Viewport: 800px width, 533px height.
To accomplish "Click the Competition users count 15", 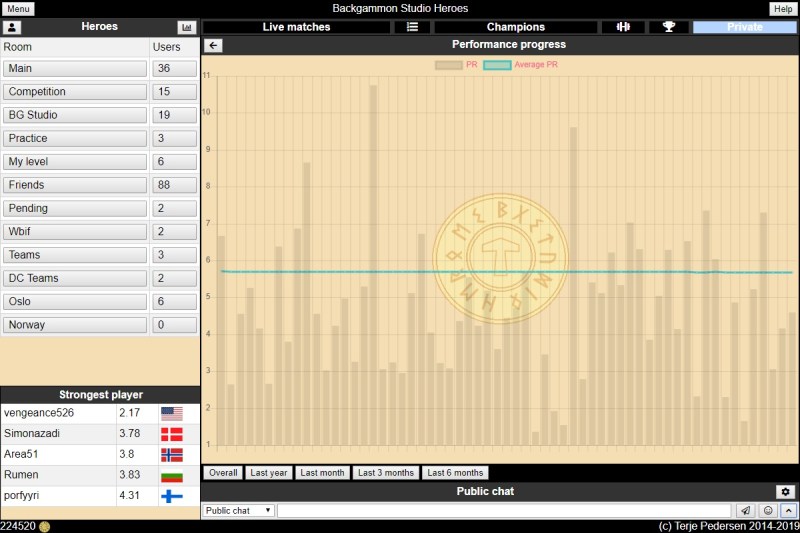I will pos(174,92).
